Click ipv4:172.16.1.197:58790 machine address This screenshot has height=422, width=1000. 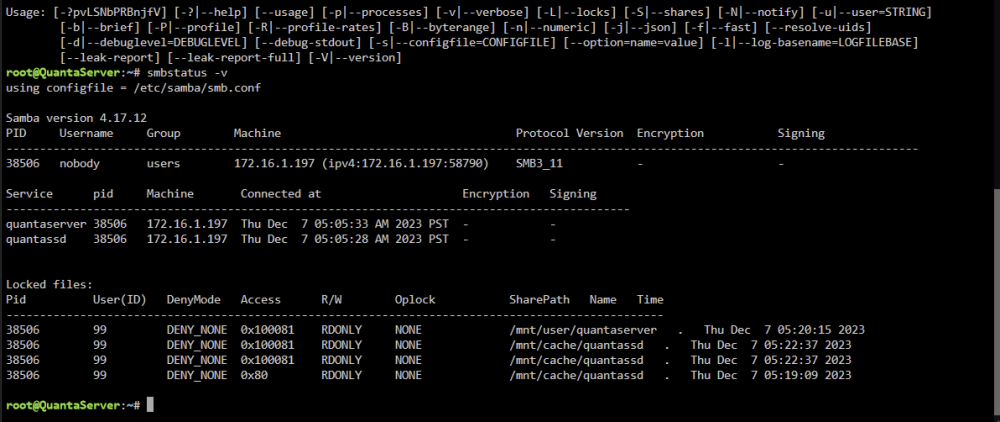coord(403,164)
